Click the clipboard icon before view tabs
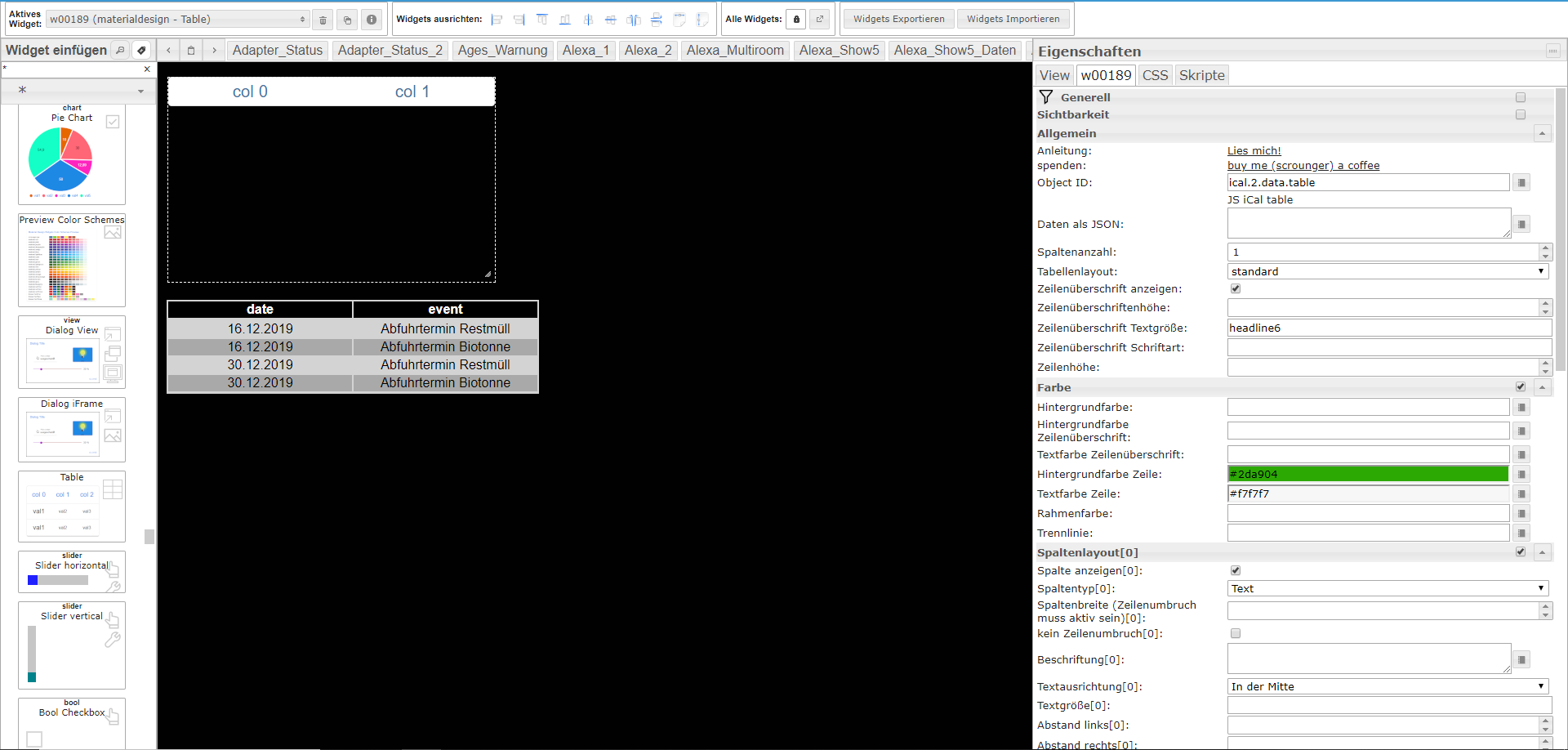This screenshot has height=750, width=1568. [x=191, y=50]
